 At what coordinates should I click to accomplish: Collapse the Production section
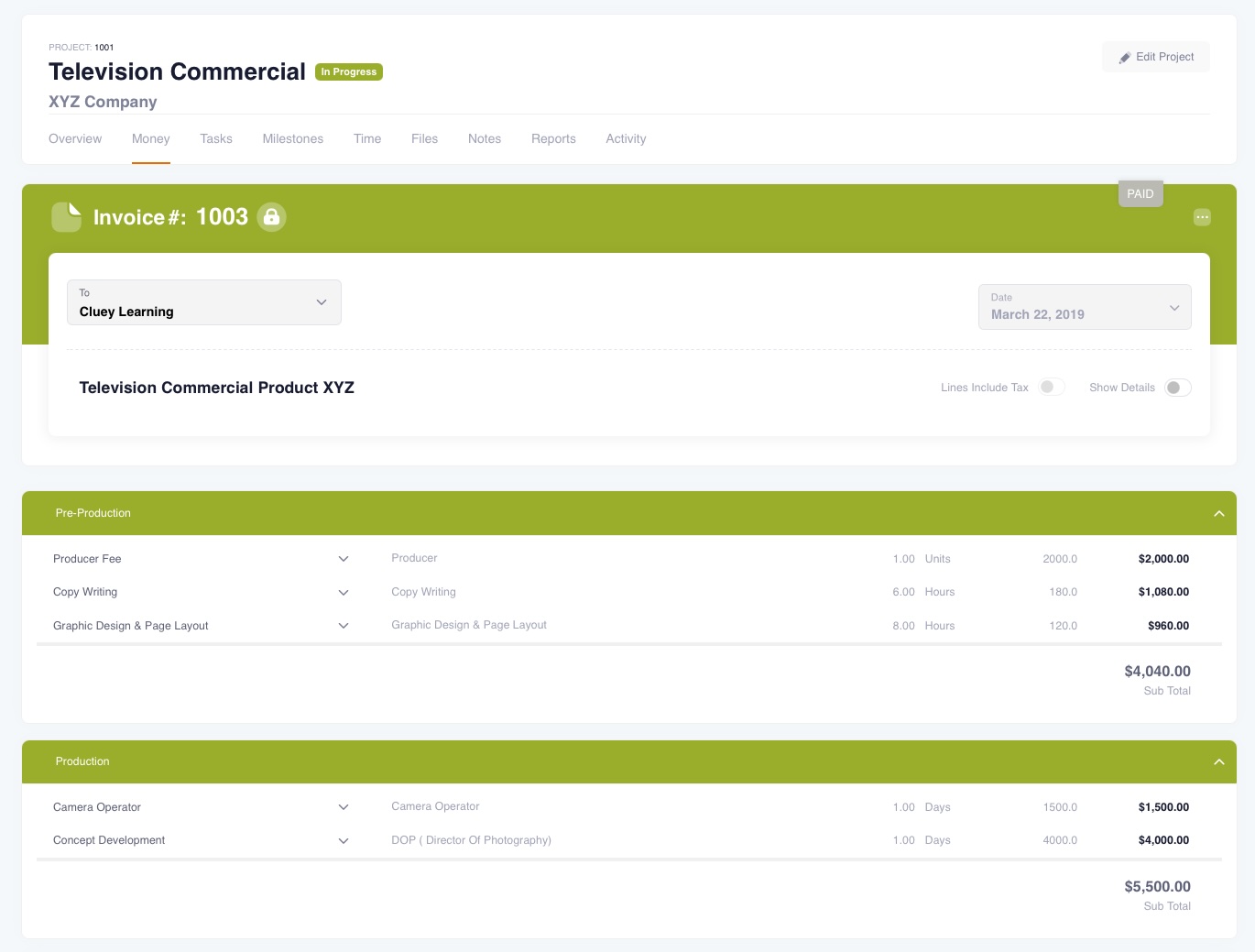[1218, 762]
